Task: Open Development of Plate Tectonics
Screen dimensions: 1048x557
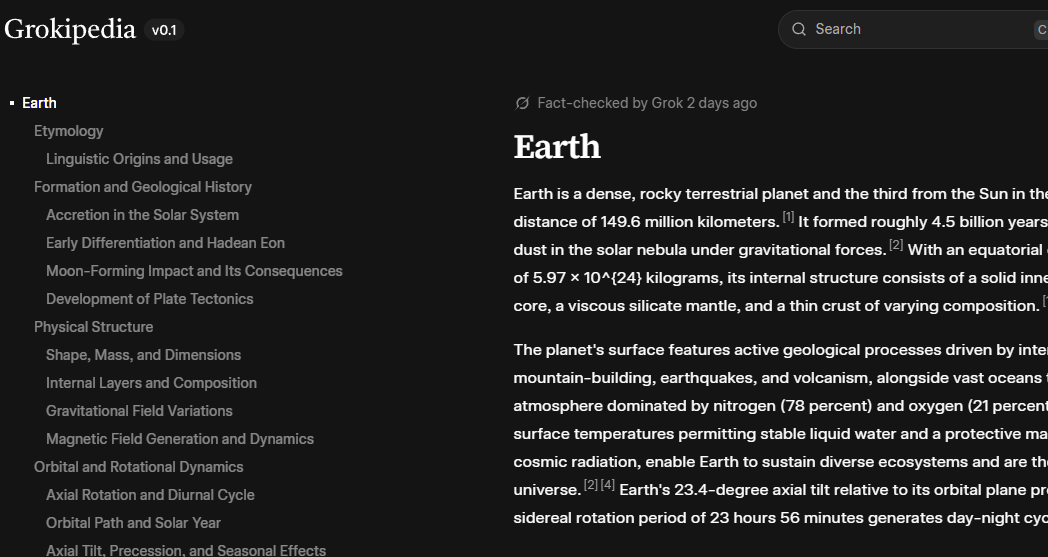Action: [x=149, y=299]
